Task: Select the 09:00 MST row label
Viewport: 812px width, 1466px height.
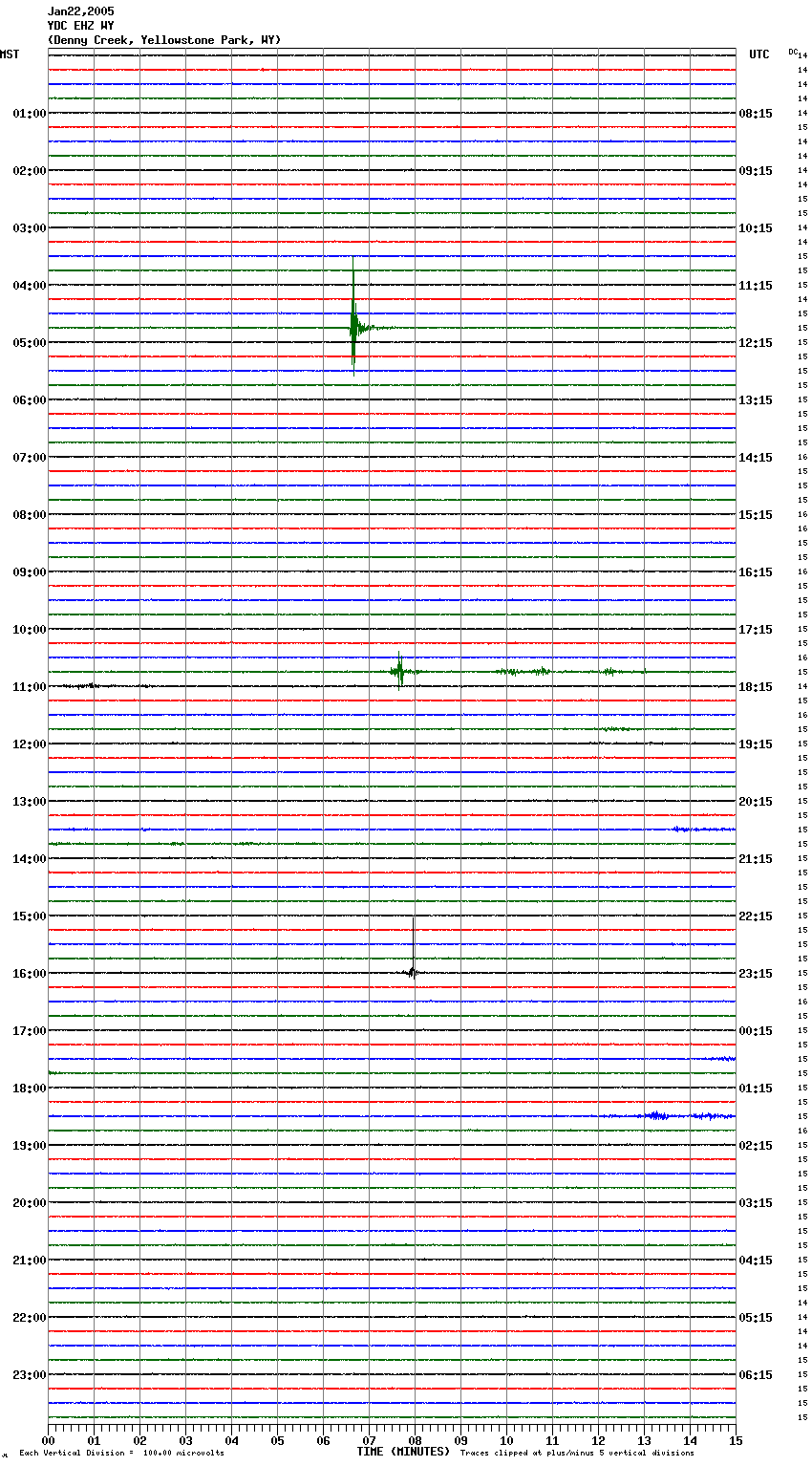Action: click(30, 572)
